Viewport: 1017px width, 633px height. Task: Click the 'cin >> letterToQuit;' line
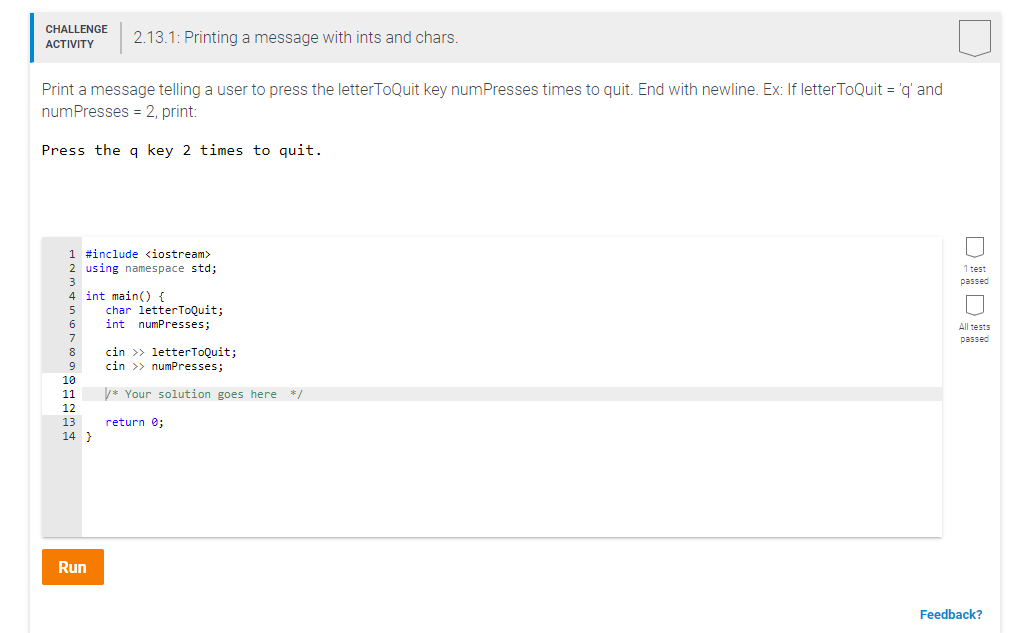(x=170, y=351)
